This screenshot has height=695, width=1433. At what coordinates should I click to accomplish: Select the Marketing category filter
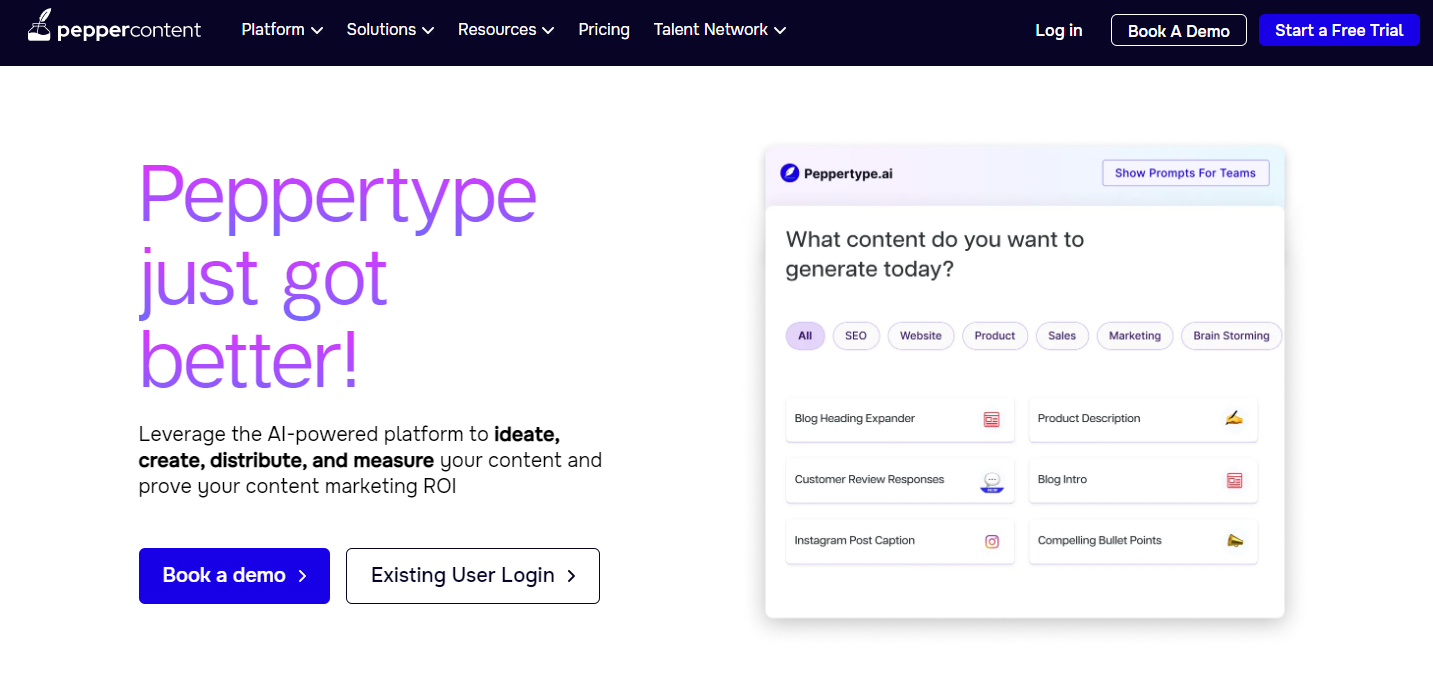1135,336
